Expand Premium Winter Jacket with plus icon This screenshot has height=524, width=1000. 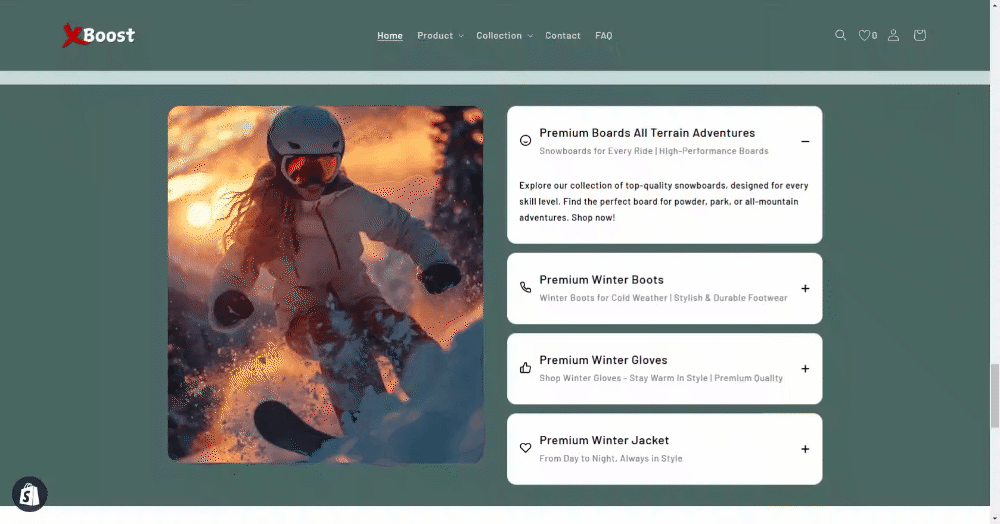click(x=805, y=449)
